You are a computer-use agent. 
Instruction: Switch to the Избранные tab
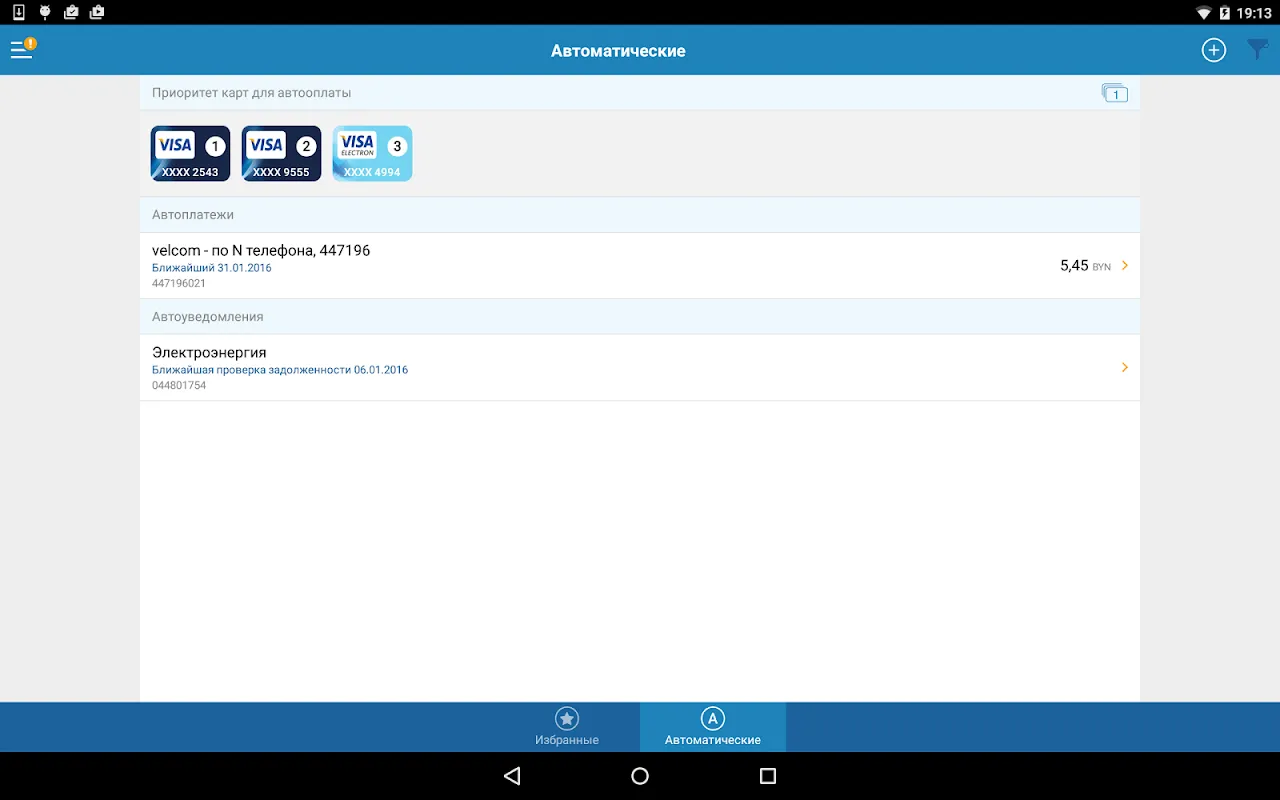567,727
